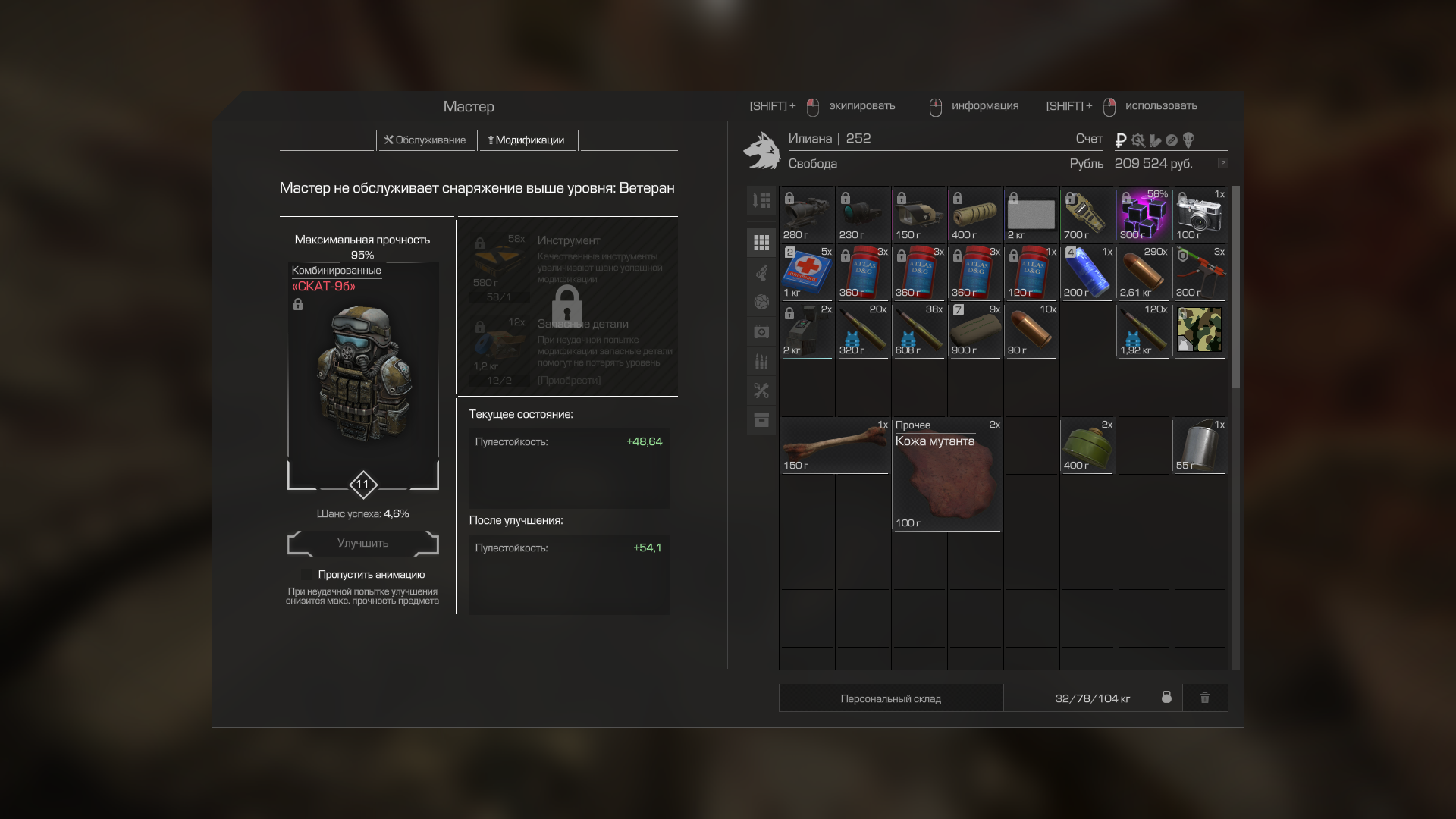Select the Ruble currency icon
Screen dimensions: 1456x819
1121,140
